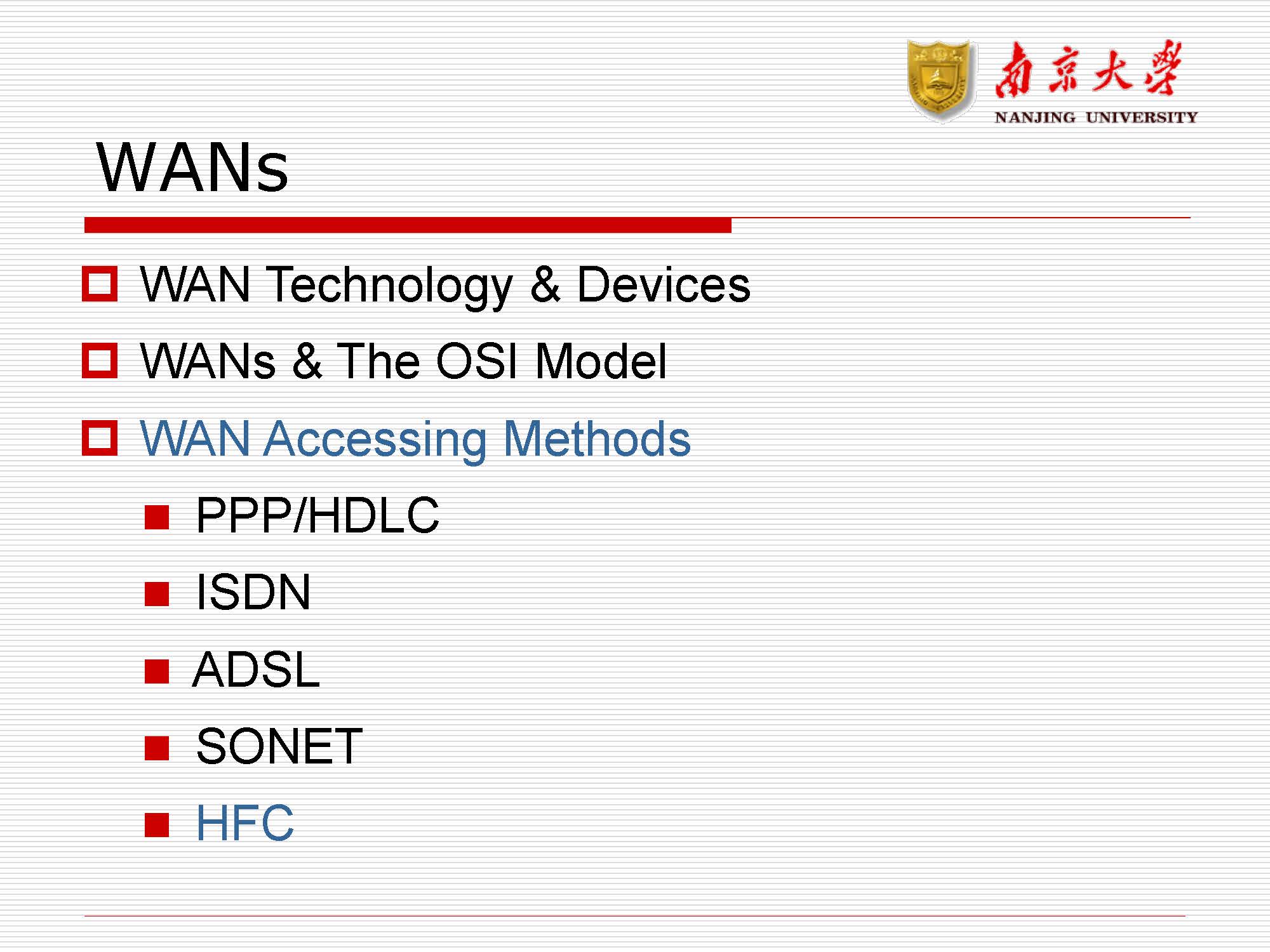Image resolution: width=1270 pixels, height=952 pixels.
Task: Select the WANs slide title
Action: tap(192, 168)
